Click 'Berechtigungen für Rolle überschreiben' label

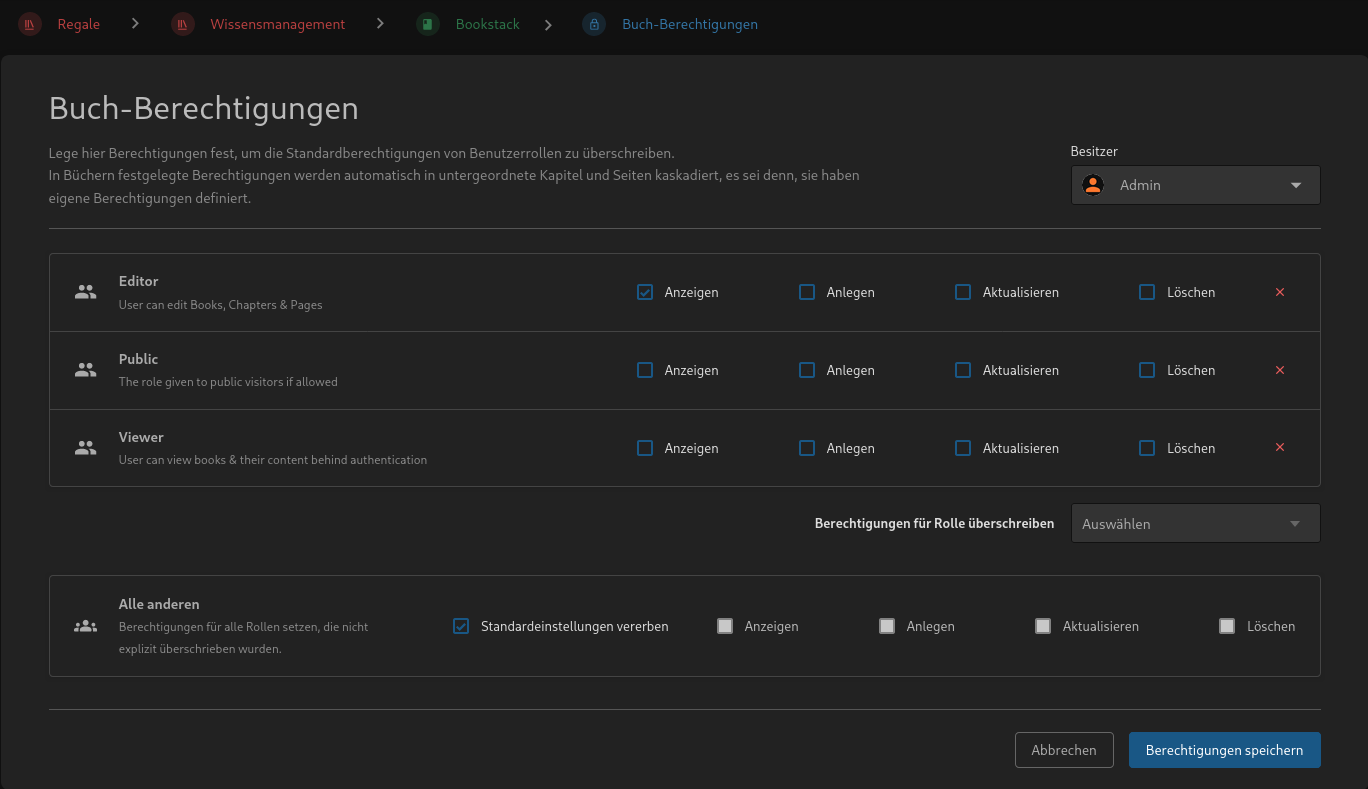(934, 523)
